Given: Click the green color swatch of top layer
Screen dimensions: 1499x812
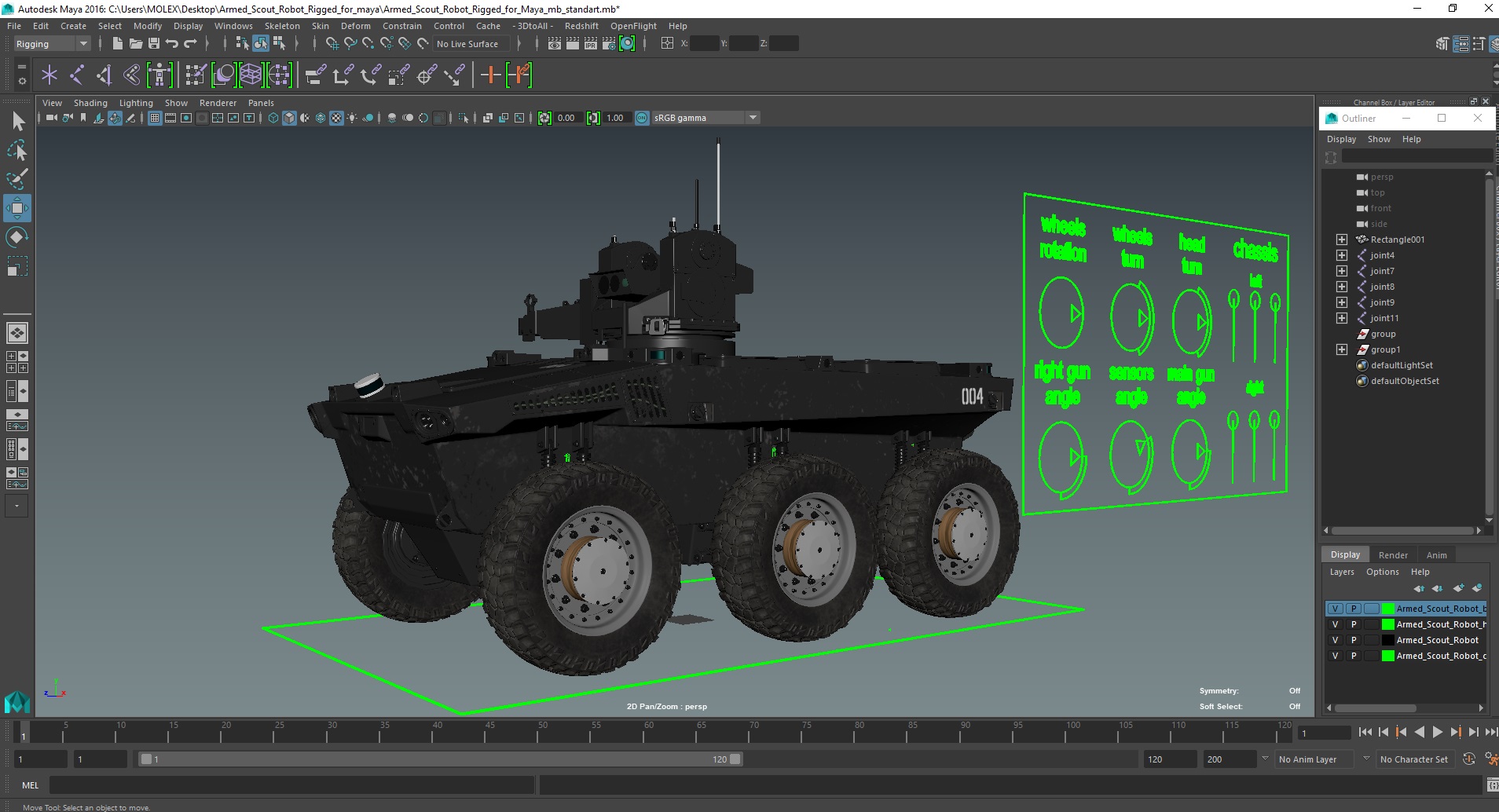Looking at the screenshot, I should (1387, 609).
